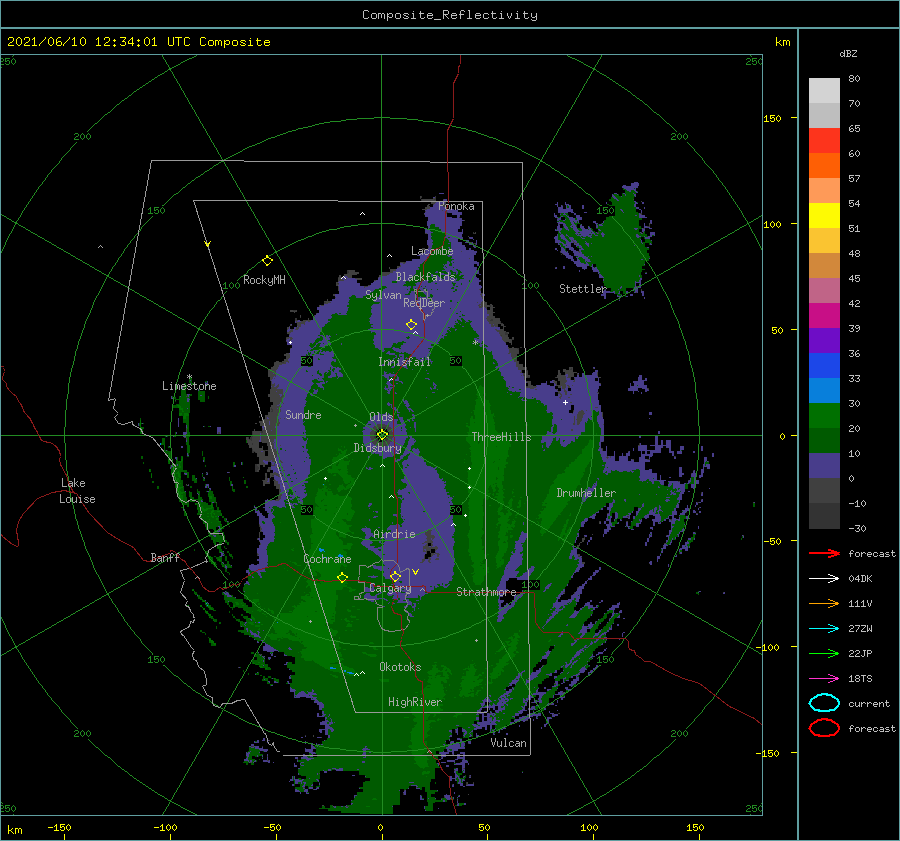Click the -30 value on dBZ scale

[858, 529]
